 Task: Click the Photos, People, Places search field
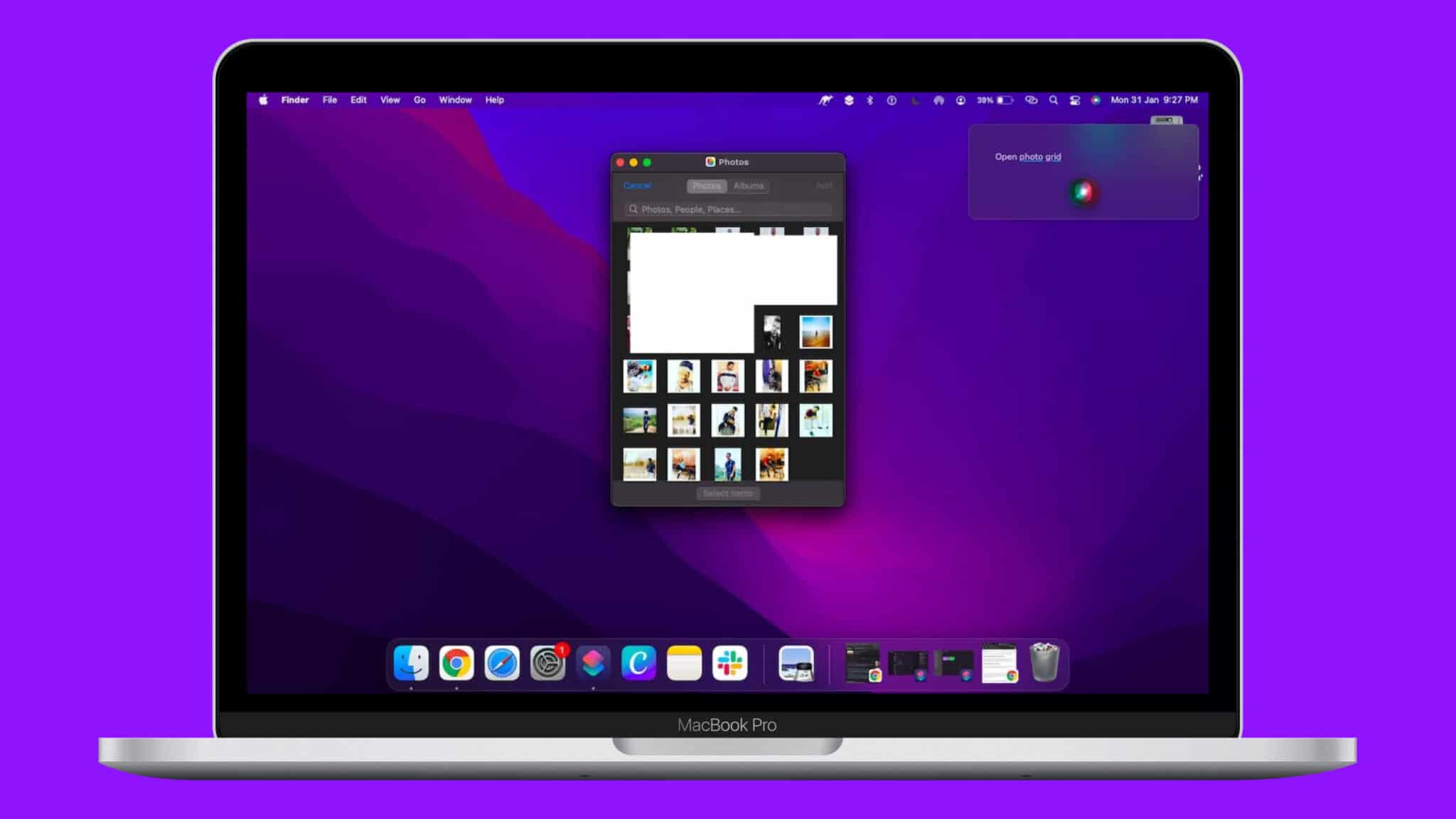[728, 209]
